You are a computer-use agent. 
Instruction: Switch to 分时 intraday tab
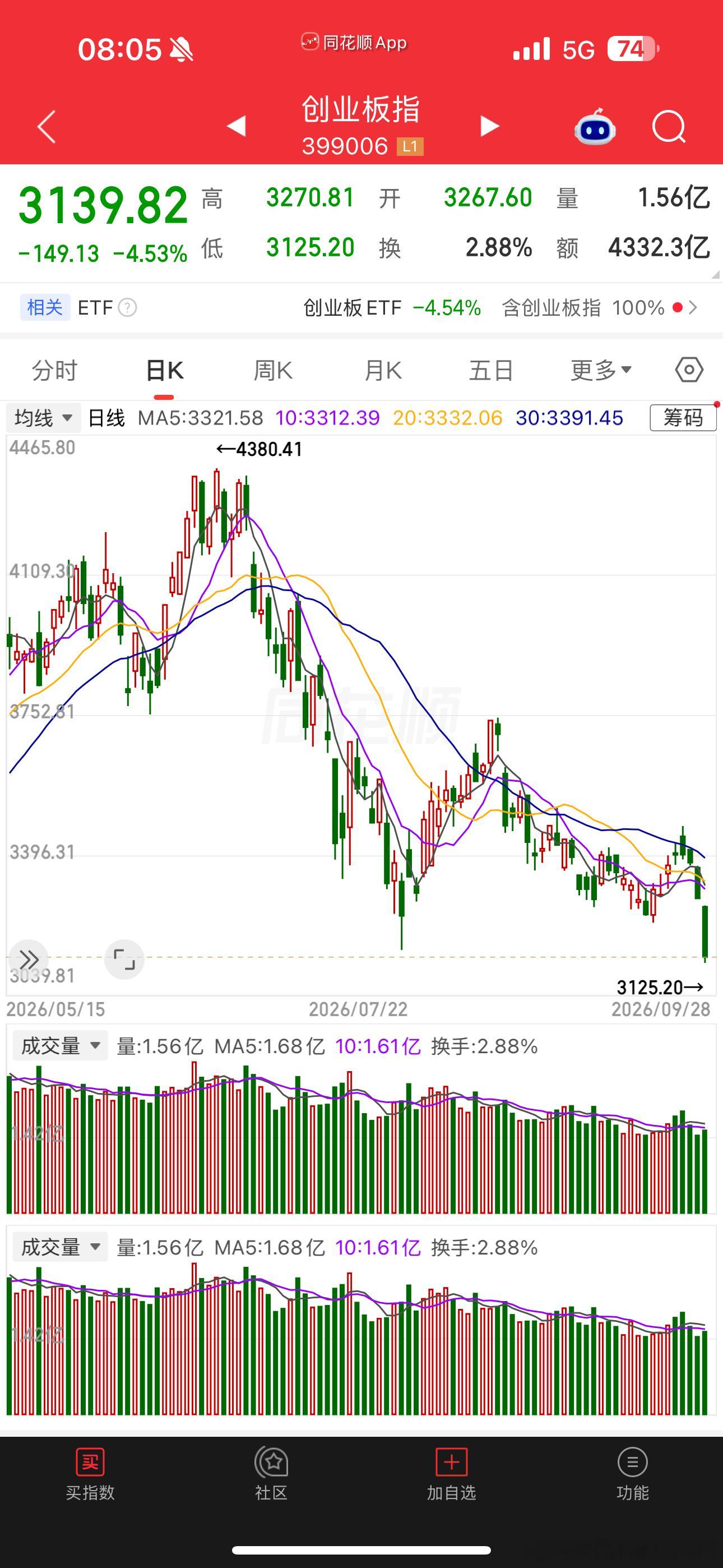pyautogui.click(x=55, y=370)
